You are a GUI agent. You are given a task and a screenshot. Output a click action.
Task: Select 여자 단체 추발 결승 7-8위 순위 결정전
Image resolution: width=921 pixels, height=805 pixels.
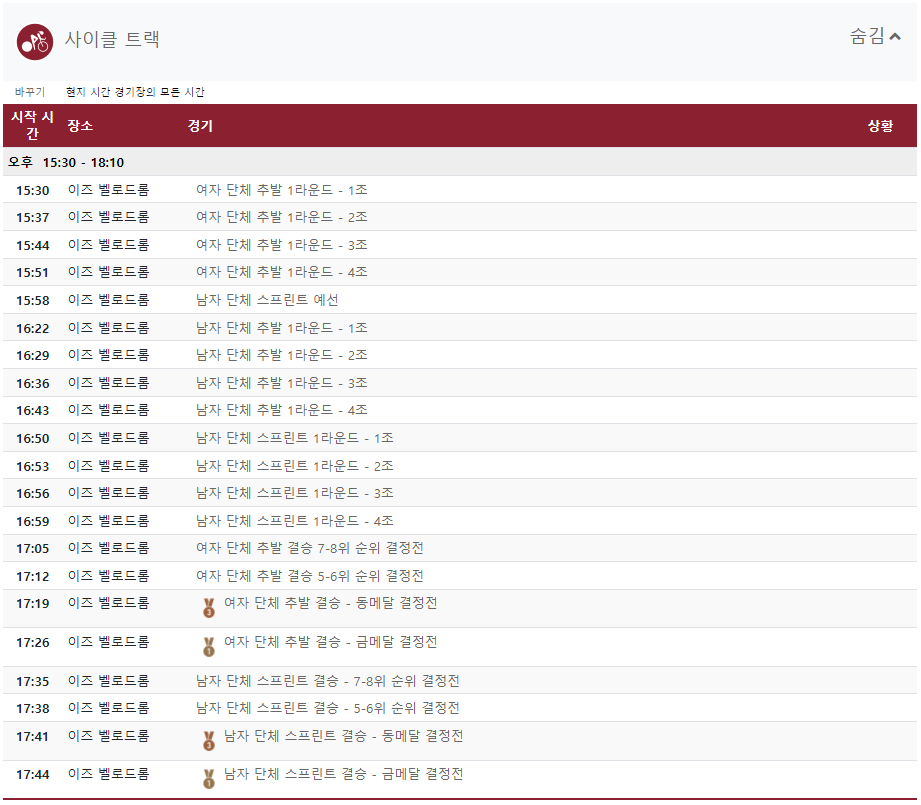310,548
